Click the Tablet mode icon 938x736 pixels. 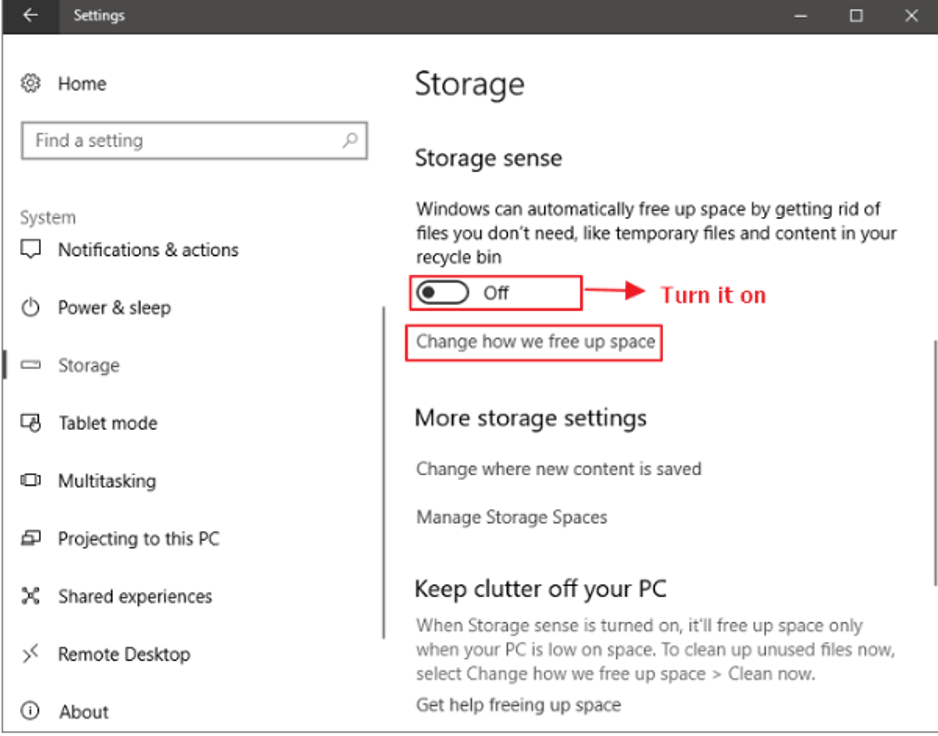tap(31, 423)
